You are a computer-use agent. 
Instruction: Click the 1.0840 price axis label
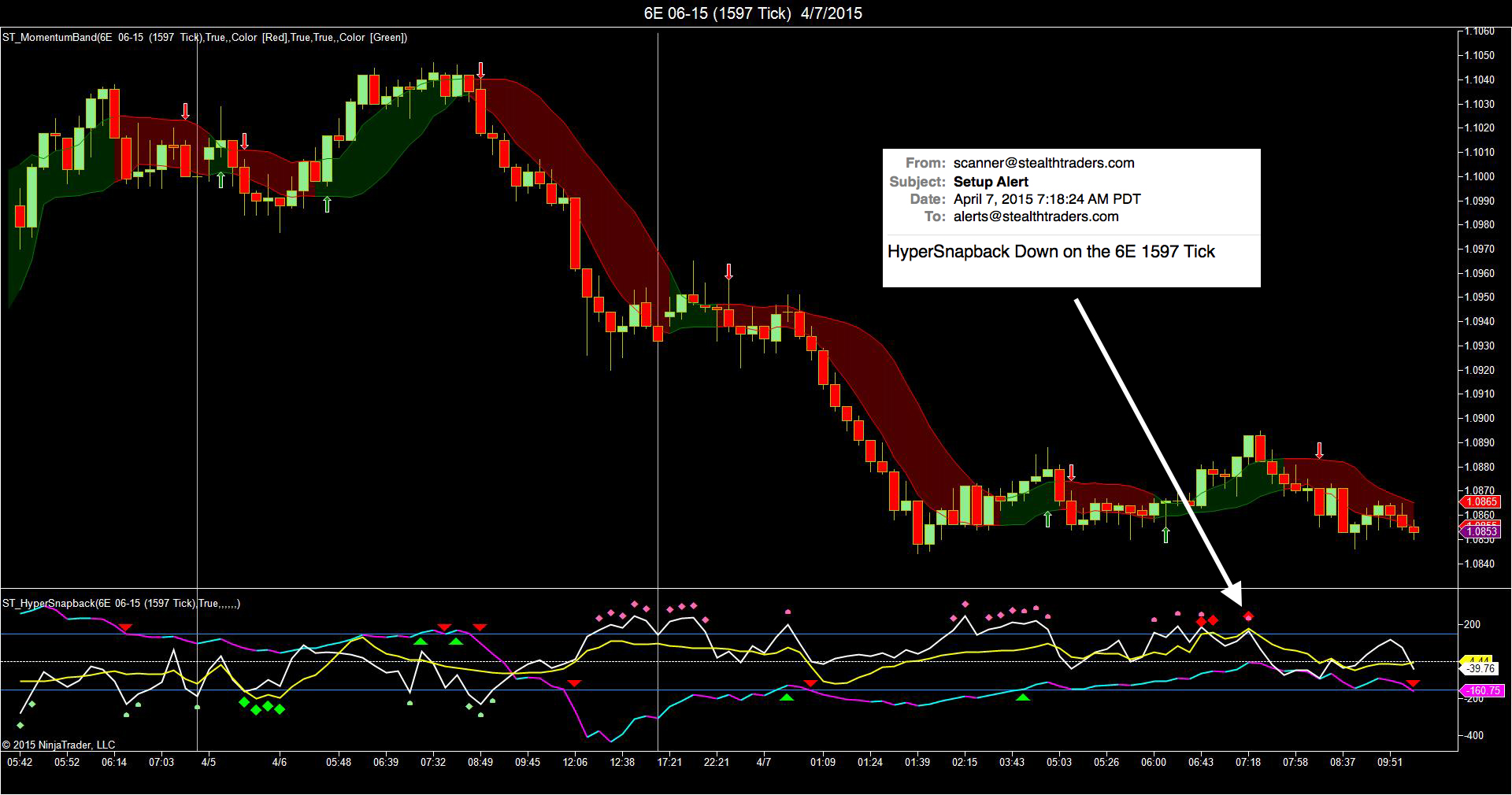tap(1479, 564)
